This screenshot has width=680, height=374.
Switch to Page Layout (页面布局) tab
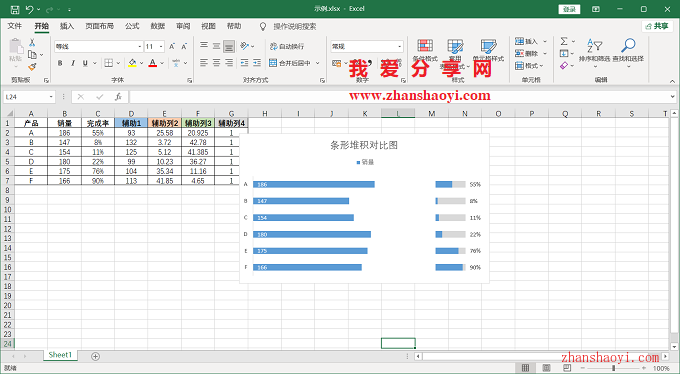click(99, 26)
